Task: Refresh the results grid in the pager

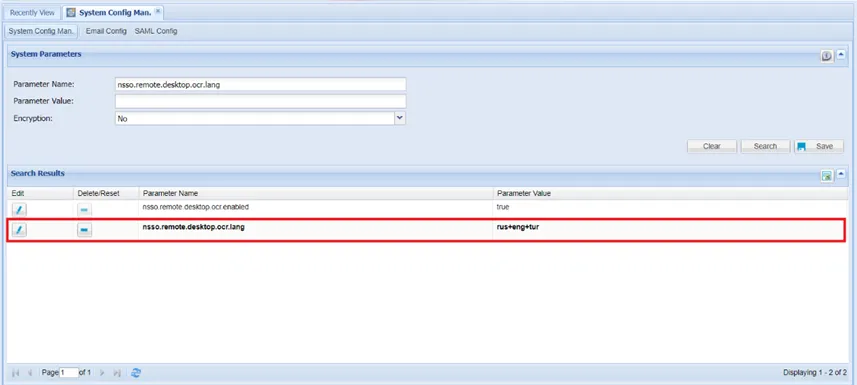Action: pyautogui.click(x=136, y=372)
